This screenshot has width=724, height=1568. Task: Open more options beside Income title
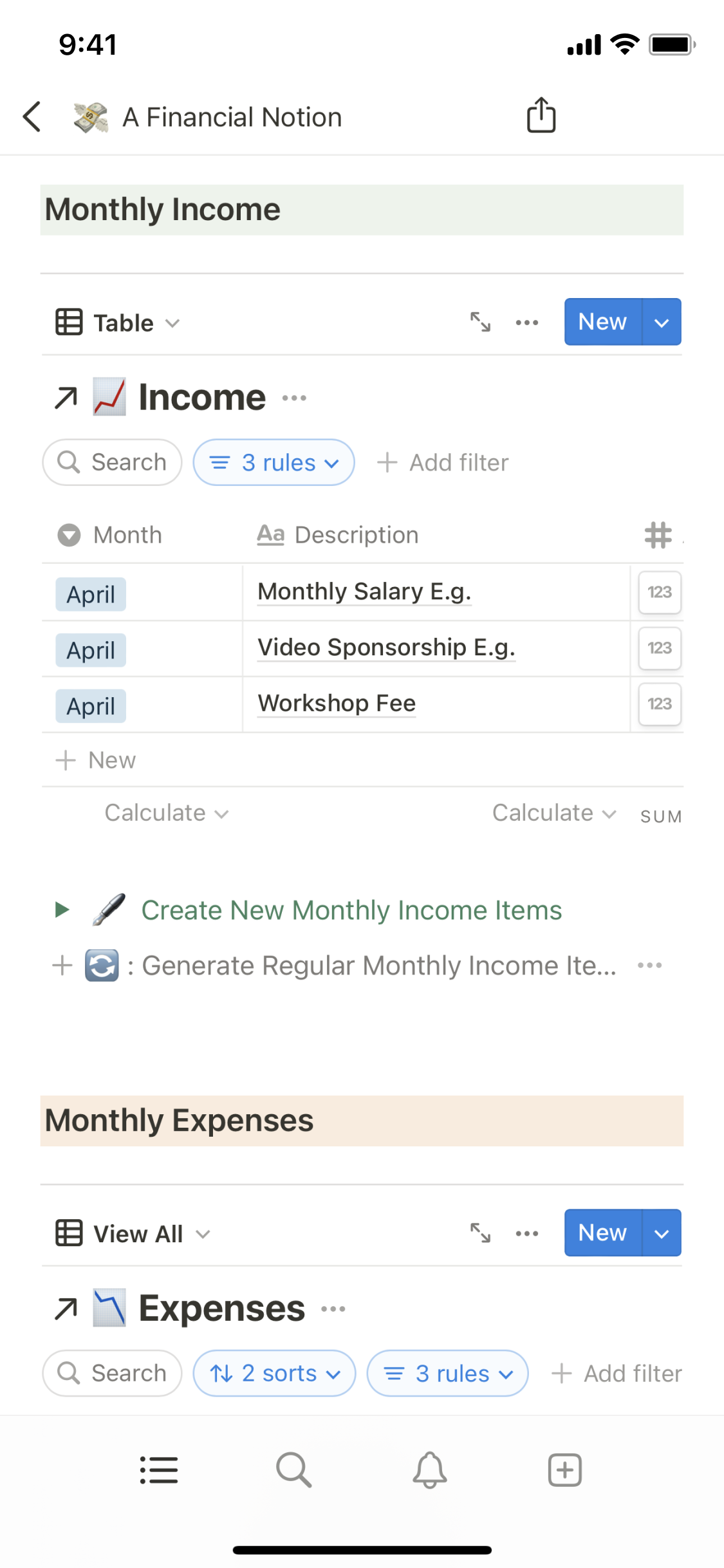point(294,398)
